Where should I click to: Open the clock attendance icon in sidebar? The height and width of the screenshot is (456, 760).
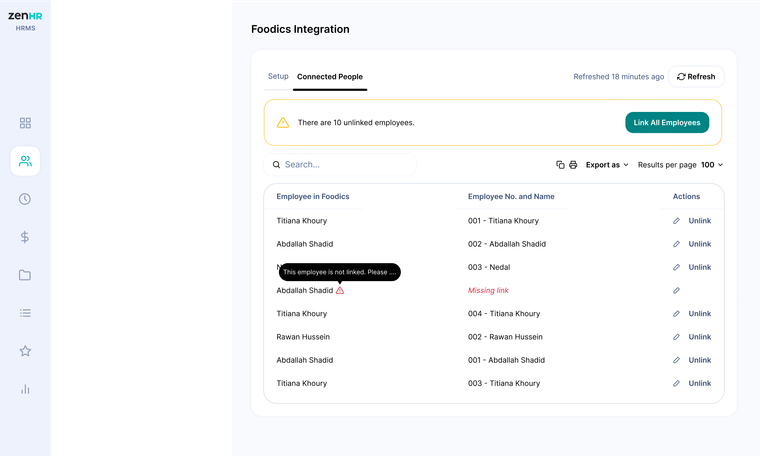tap(25, 199)
